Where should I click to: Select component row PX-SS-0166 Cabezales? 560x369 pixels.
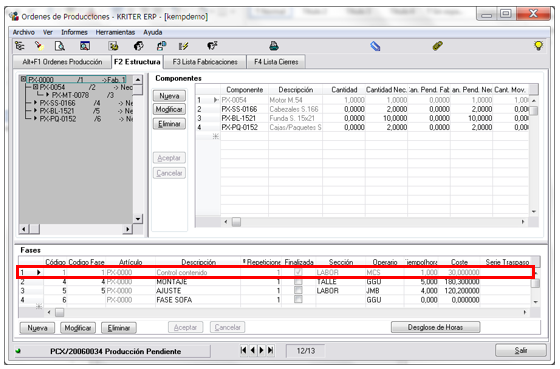click(x=362, y=109)
